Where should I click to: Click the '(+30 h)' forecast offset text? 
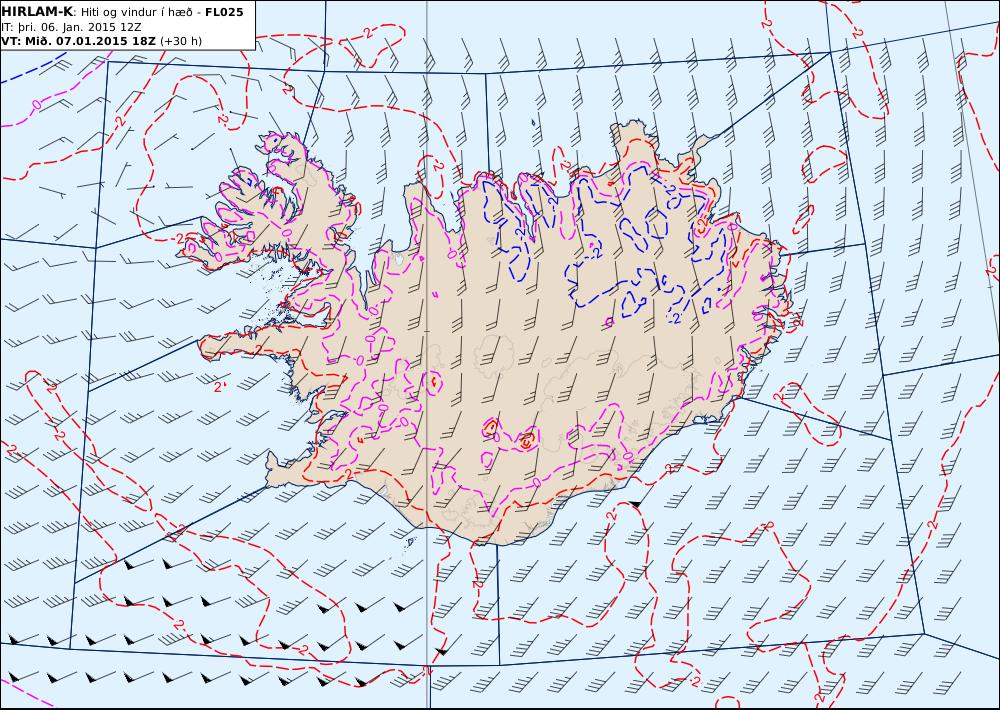pyautogui.click(x=180, y=41)
